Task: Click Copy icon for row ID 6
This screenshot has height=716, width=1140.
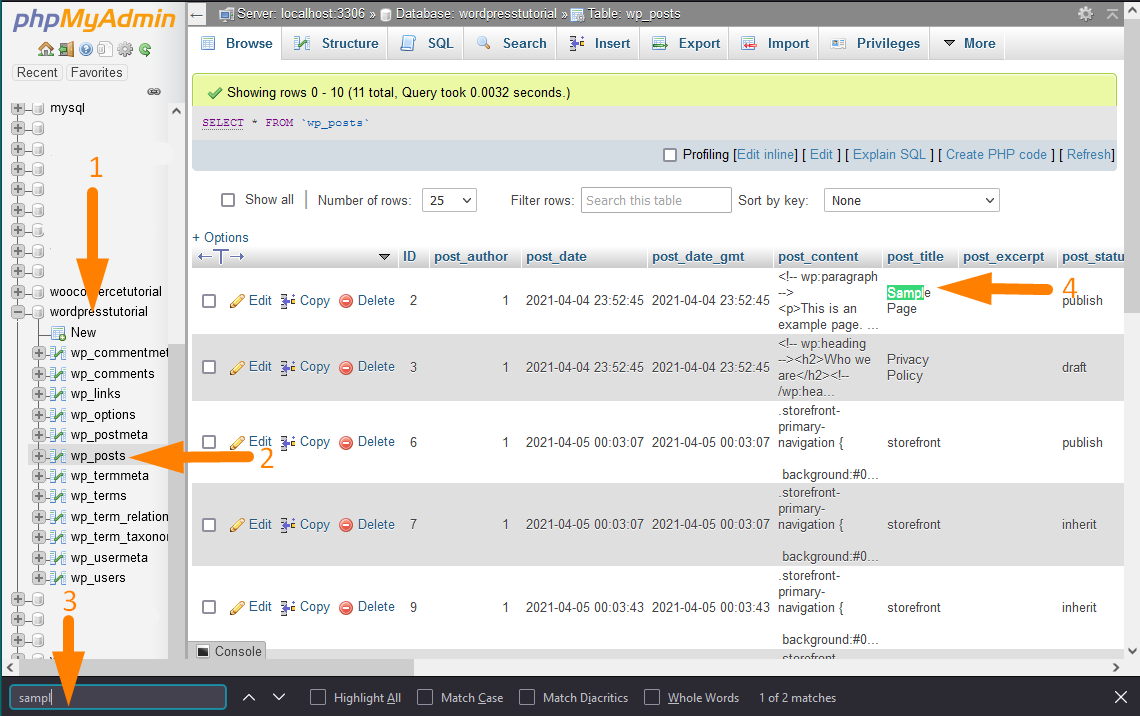Action: (x=289, y=442)
